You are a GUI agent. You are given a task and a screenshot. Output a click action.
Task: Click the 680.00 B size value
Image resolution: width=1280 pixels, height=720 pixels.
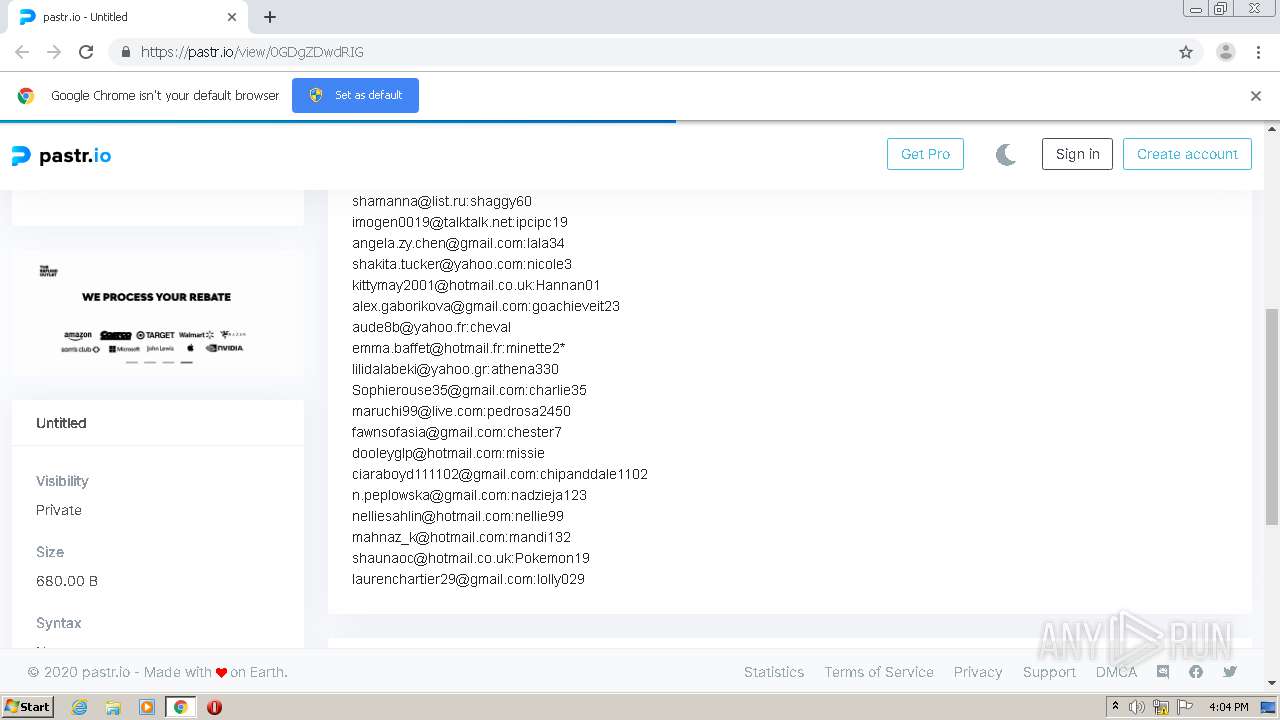coord(67,581)
